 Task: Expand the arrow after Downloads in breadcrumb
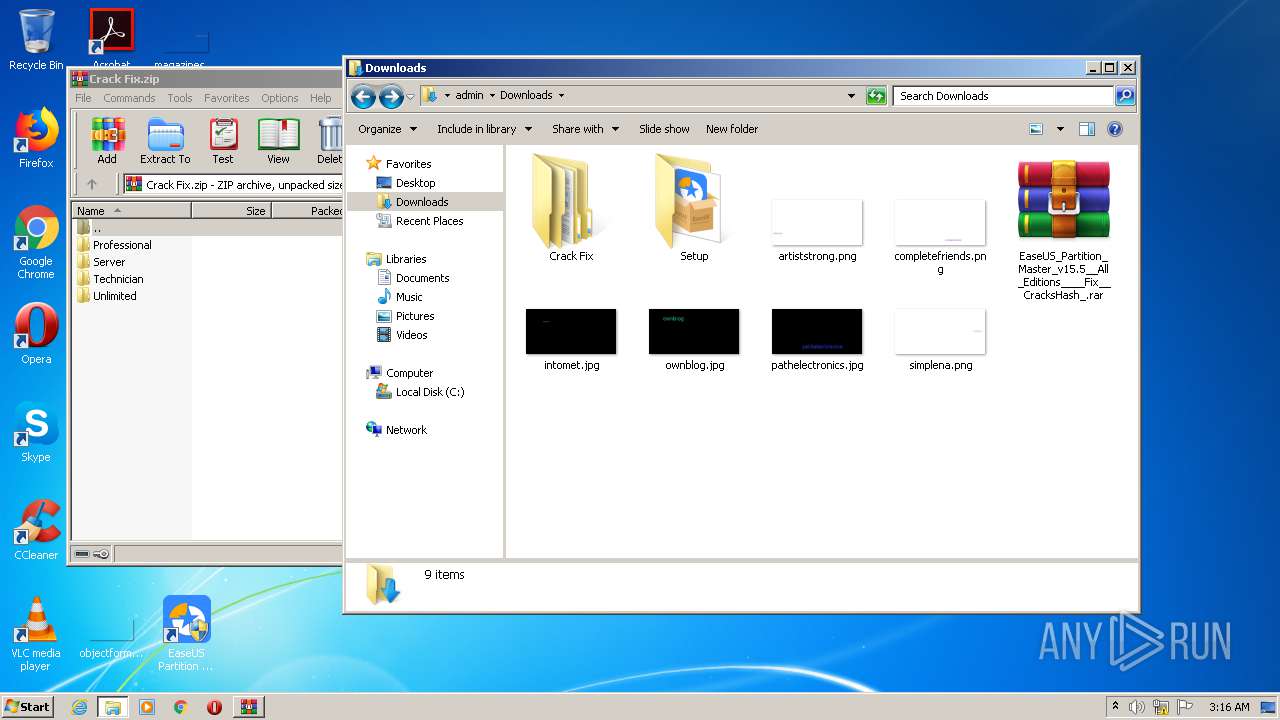561,96
